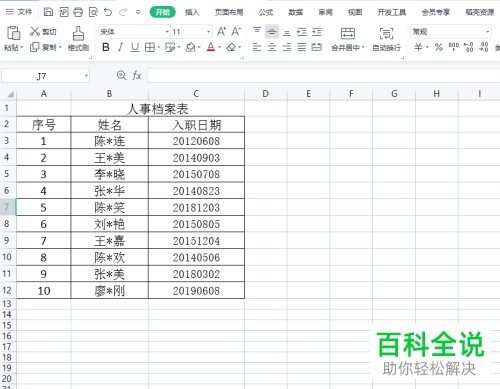Image resolution: width=500 pixels, height=389 pixels.
Task: Click the justify alignment icon
Action: pos(302,47)
